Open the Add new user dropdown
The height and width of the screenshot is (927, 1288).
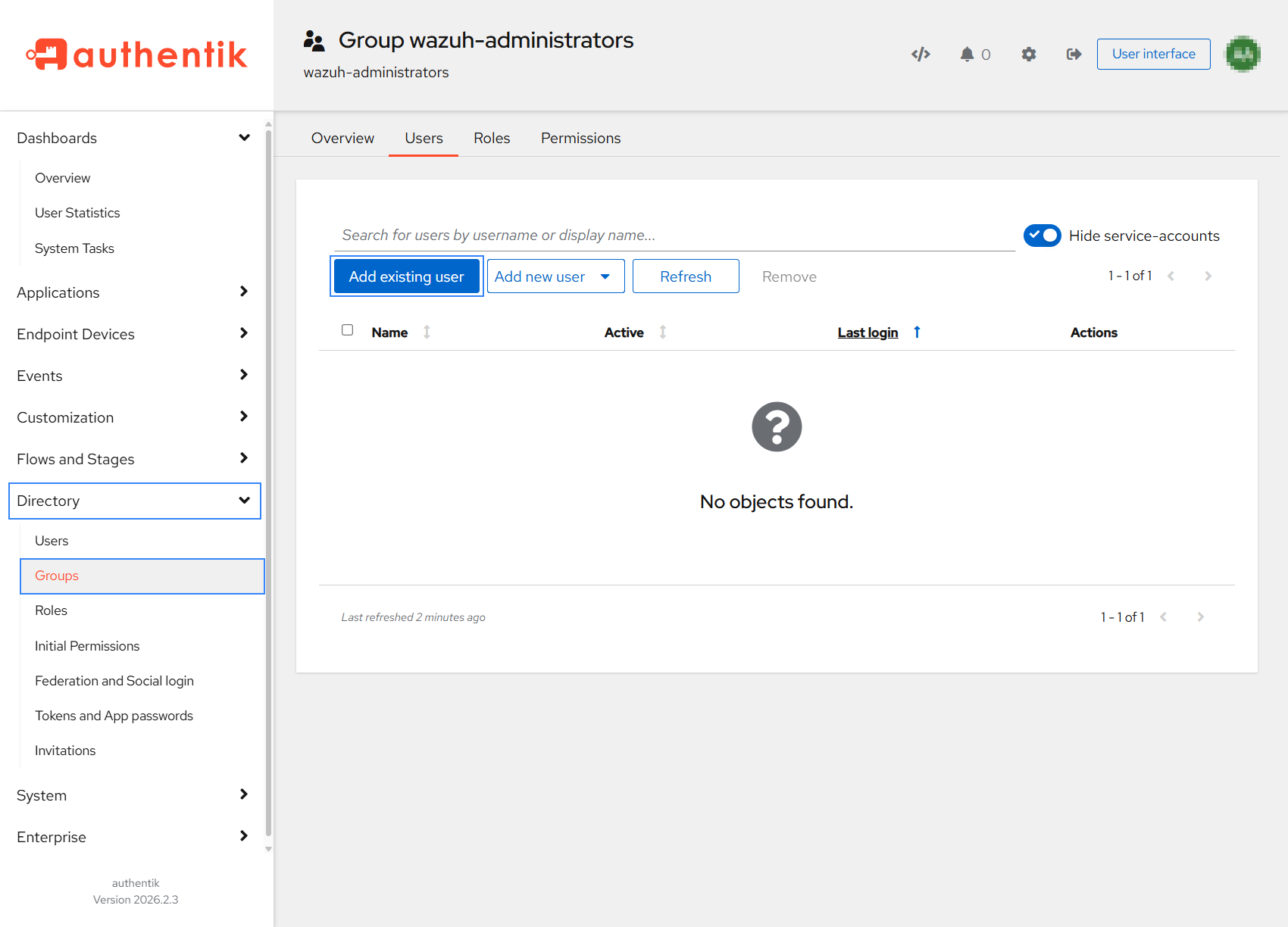point(555,276)
